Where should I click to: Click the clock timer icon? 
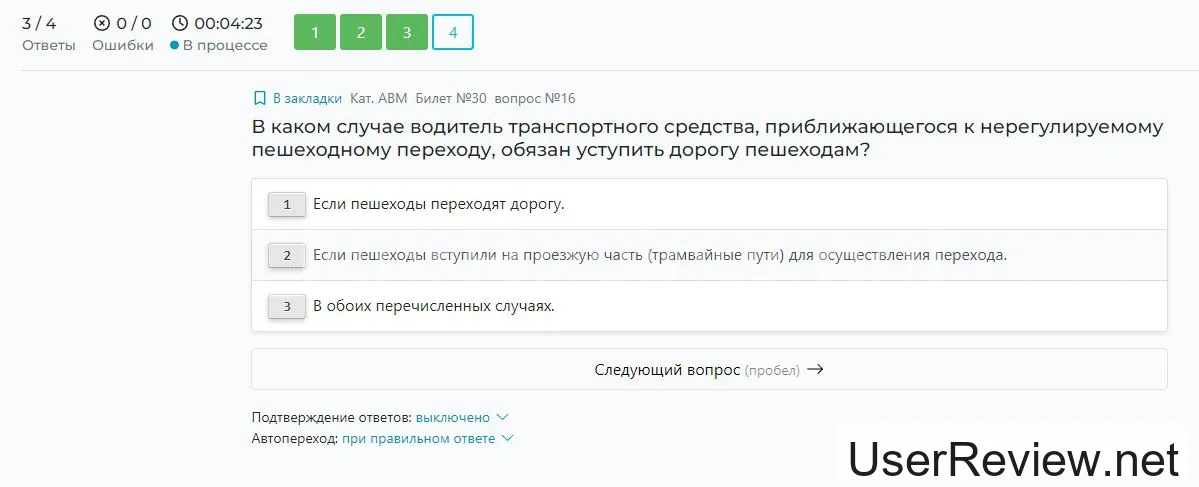point(179,23)
